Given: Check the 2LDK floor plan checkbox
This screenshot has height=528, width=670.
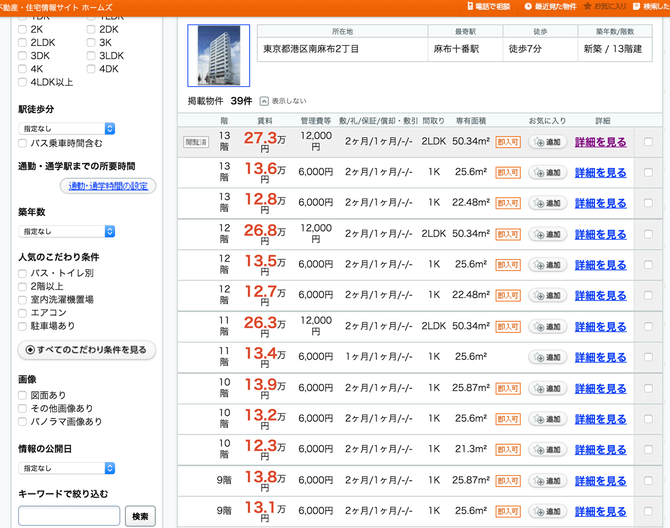Looking at the screenshot, I should point(23,43).
